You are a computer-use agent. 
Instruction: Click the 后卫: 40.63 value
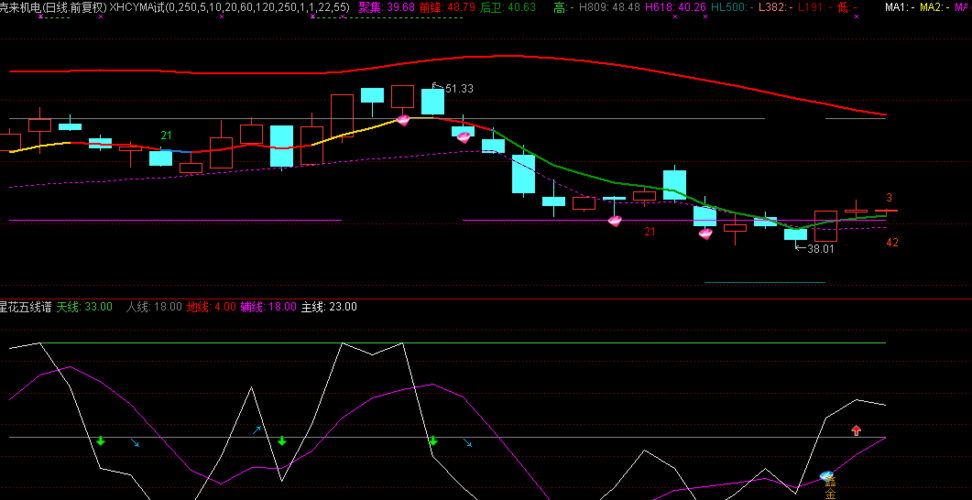click(x=508, y=7)
